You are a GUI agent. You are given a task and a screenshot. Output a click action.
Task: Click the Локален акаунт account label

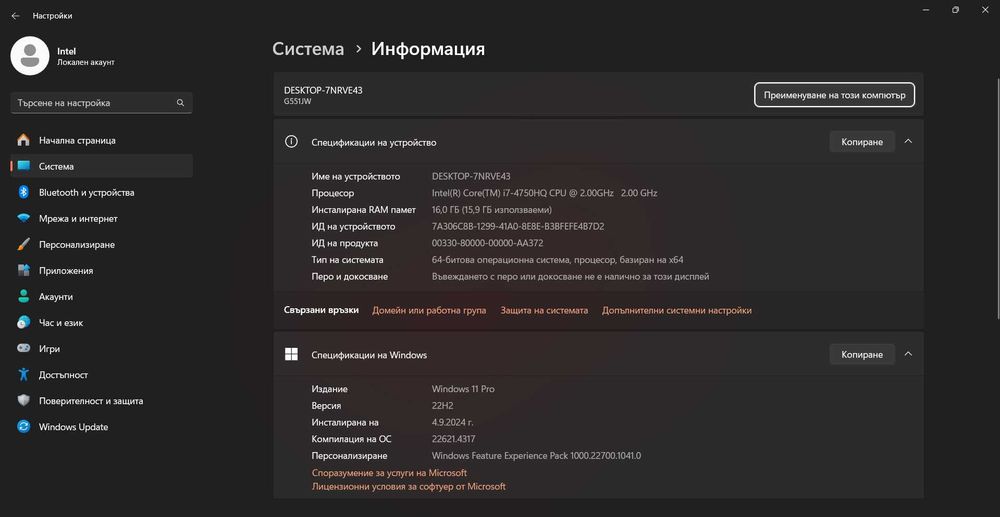coord(86,62)
